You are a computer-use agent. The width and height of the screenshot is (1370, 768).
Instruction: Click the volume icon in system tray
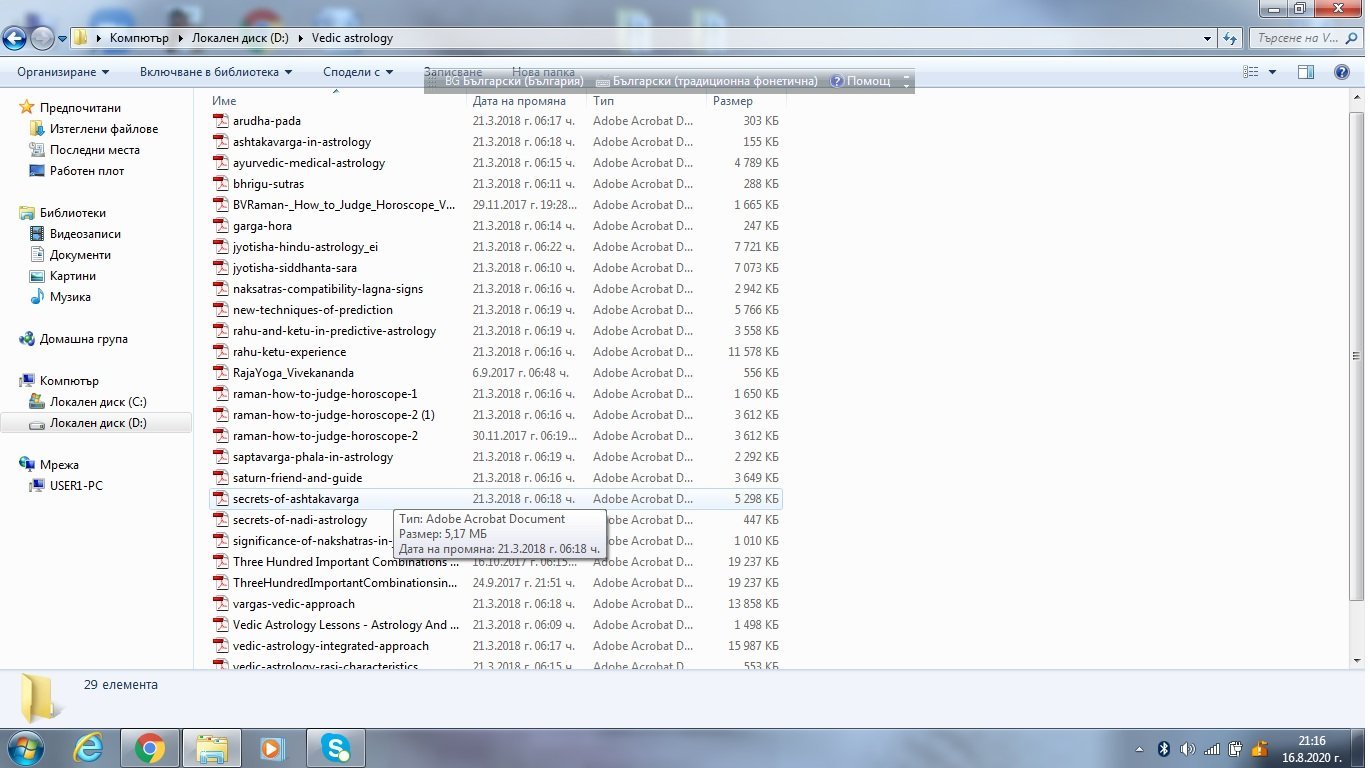click(x=1187, y=748)
